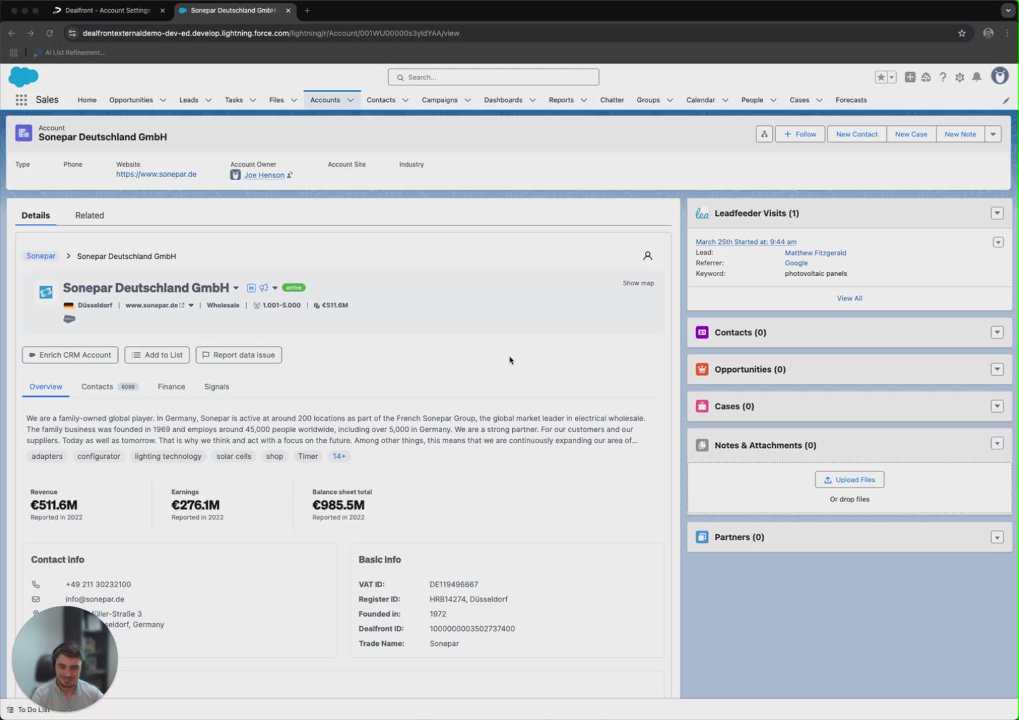This screenshot has height=720, width=1019.
Task: Open the Leadfeeder Visits panel dropdown
Action: [x=997, y=213]
